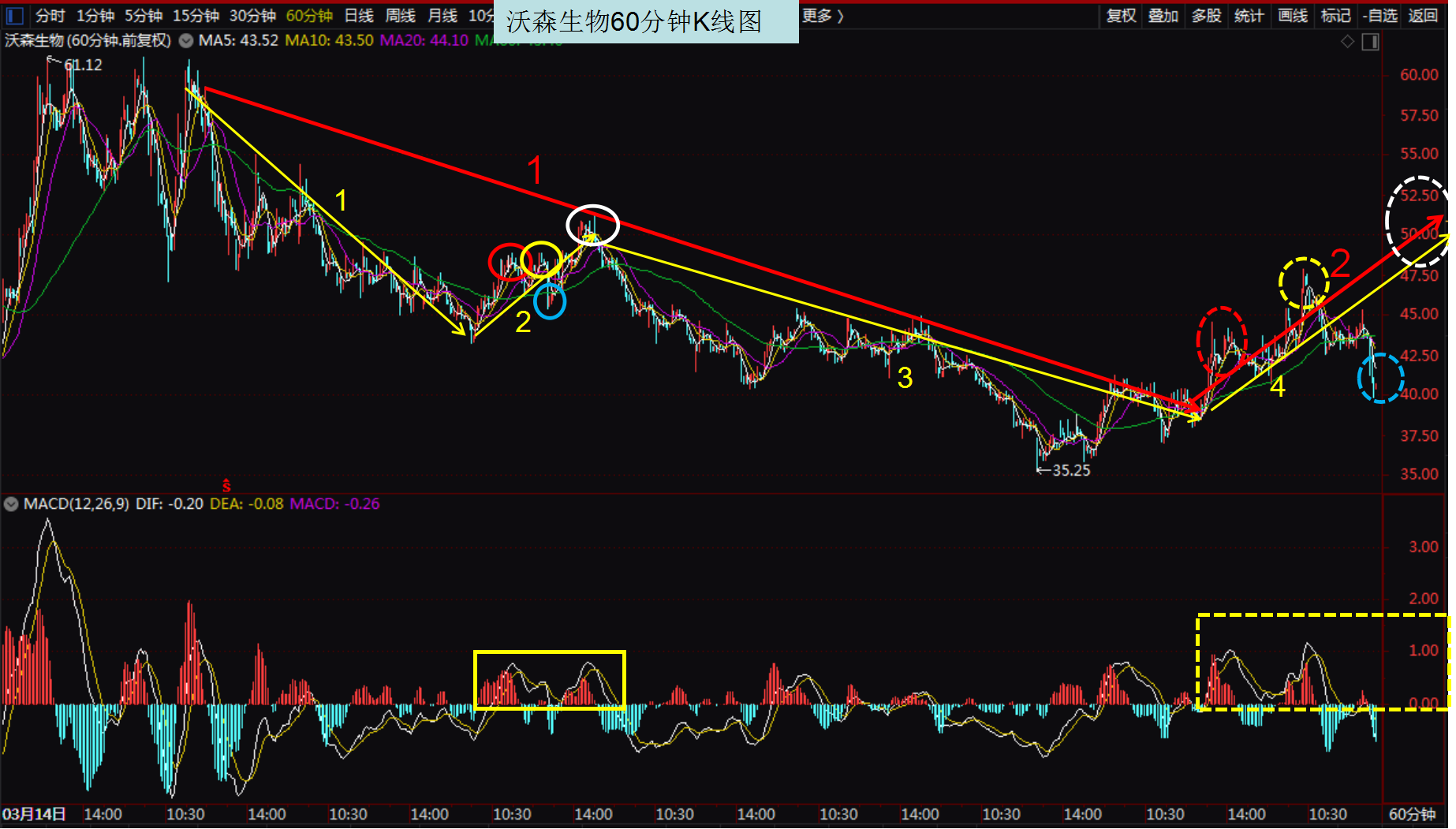
Task: Click the MACD(12,26,9) indicator label
Action: tap(76, 504)
